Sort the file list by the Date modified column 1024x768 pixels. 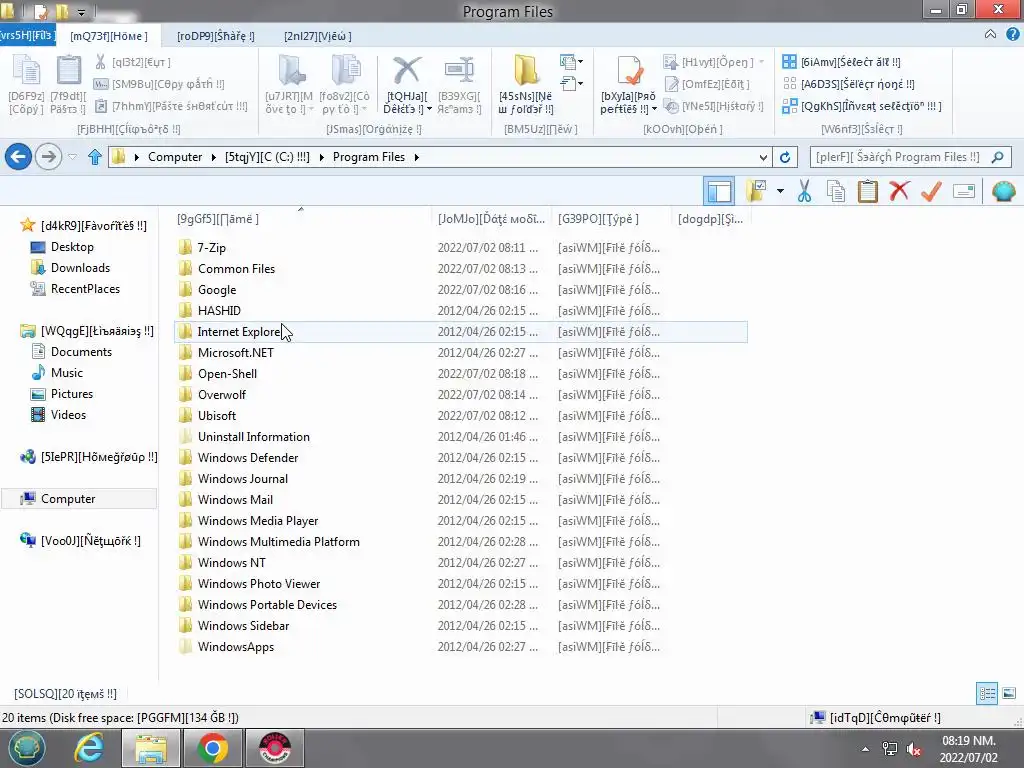coord(491,219)
